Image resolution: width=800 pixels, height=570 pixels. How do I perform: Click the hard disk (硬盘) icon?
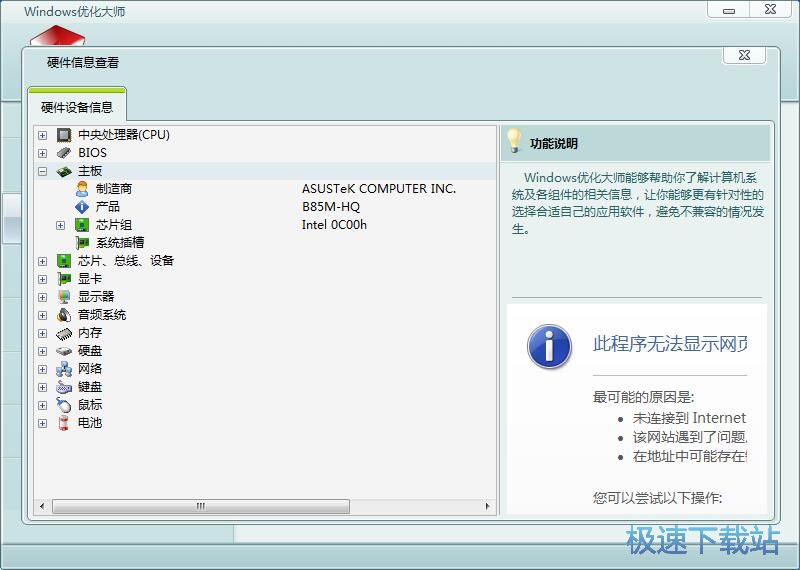pos(64,351)
